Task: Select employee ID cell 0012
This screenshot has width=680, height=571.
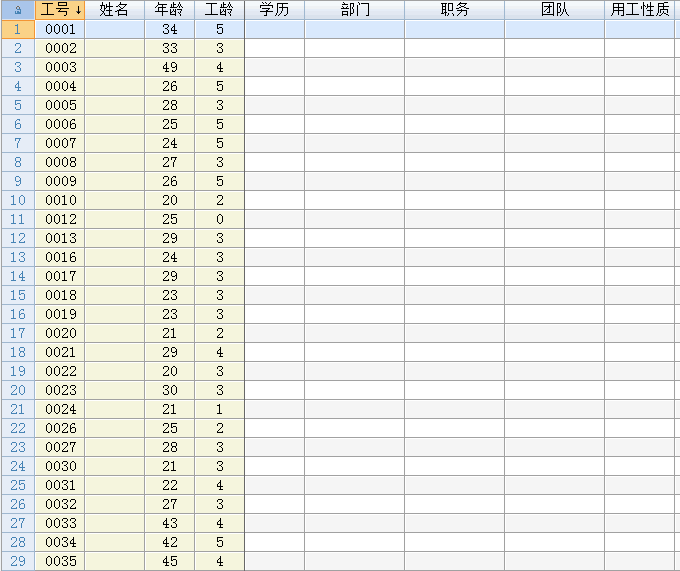Action: click(60, 219)
